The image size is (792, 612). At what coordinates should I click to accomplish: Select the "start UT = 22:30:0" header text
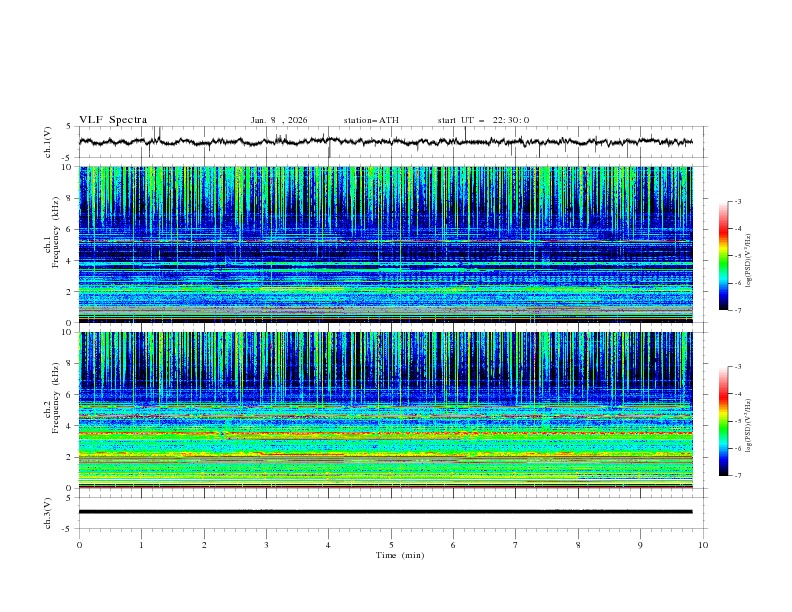click(483, 120)
